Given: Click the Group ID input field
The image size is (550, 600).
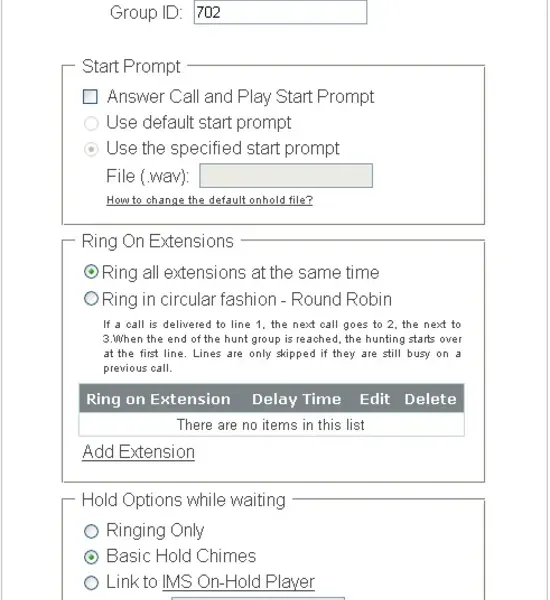Looking at the screenshot, I should [280, 12].
